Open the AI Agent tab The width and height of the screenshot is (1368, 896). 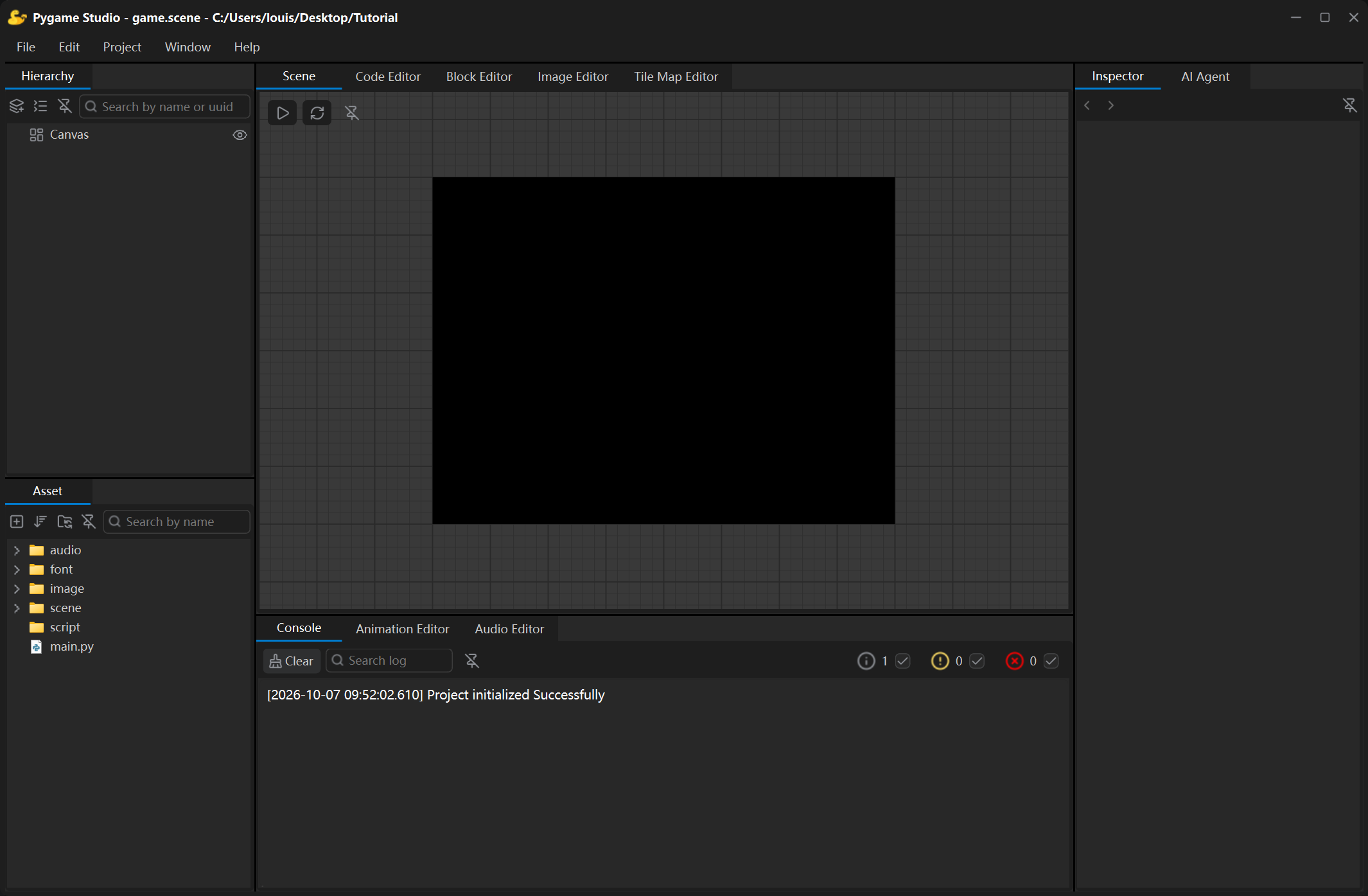tap(1205, 76)
